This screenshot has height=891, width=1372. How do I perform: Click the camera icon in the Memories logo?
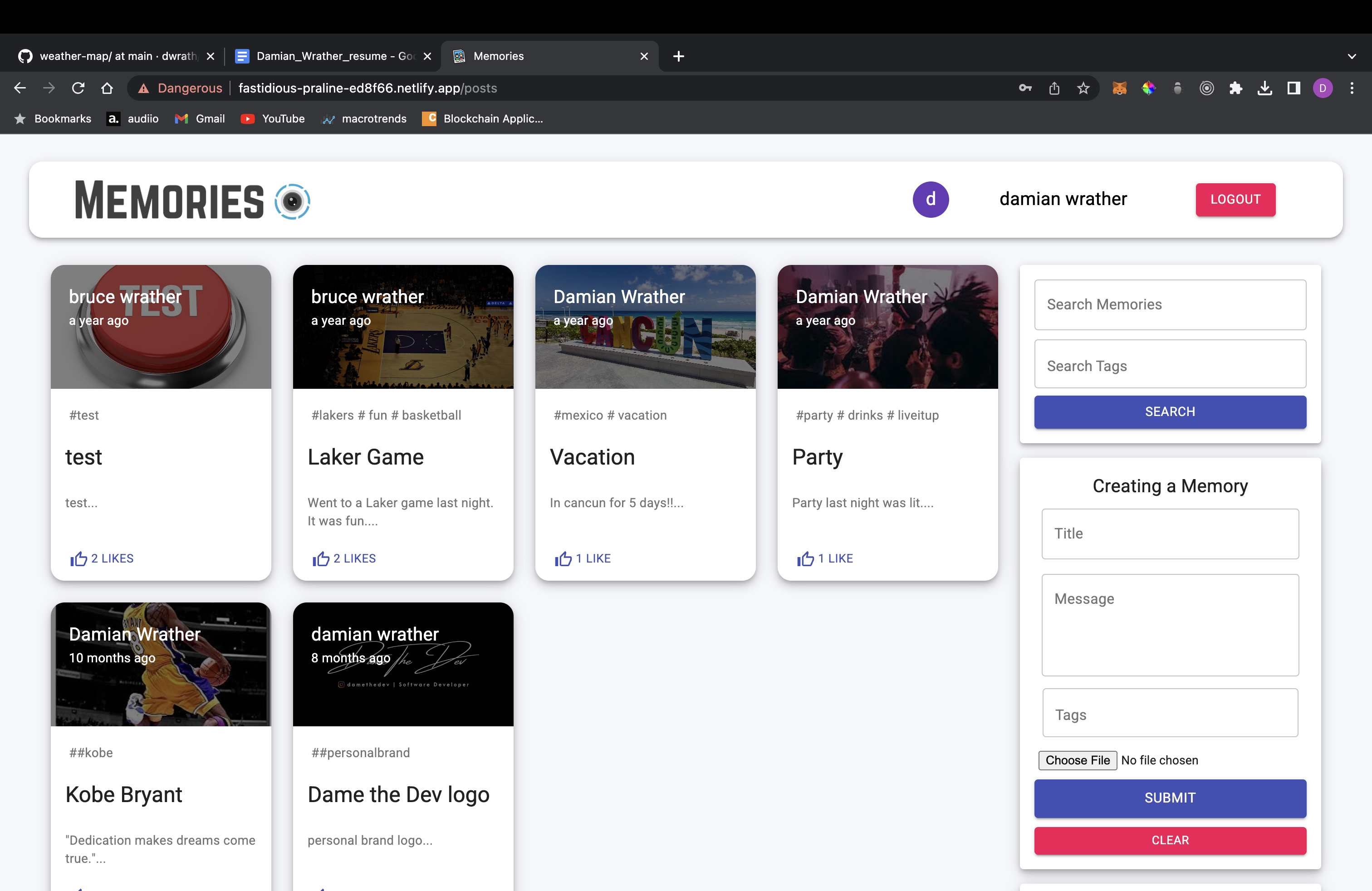(x=293, y=201)
